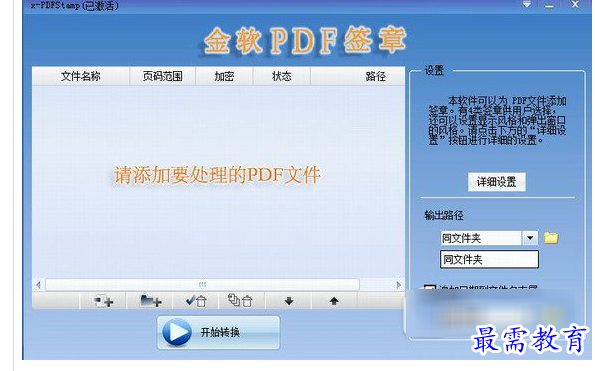Click the 开始转换 start conversion button

click(x=219, y=332)
